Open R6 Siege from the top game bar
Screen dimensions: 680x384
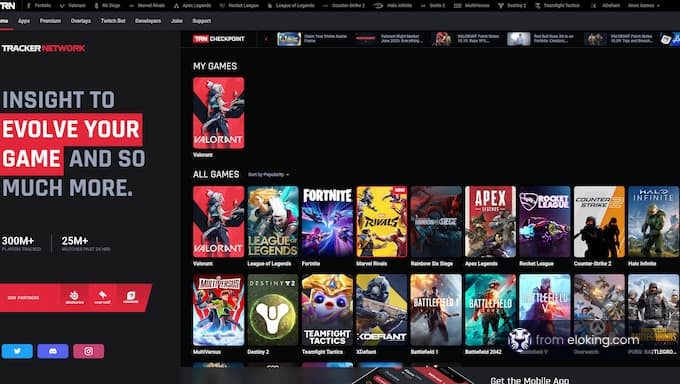click(x=107, y=6)
